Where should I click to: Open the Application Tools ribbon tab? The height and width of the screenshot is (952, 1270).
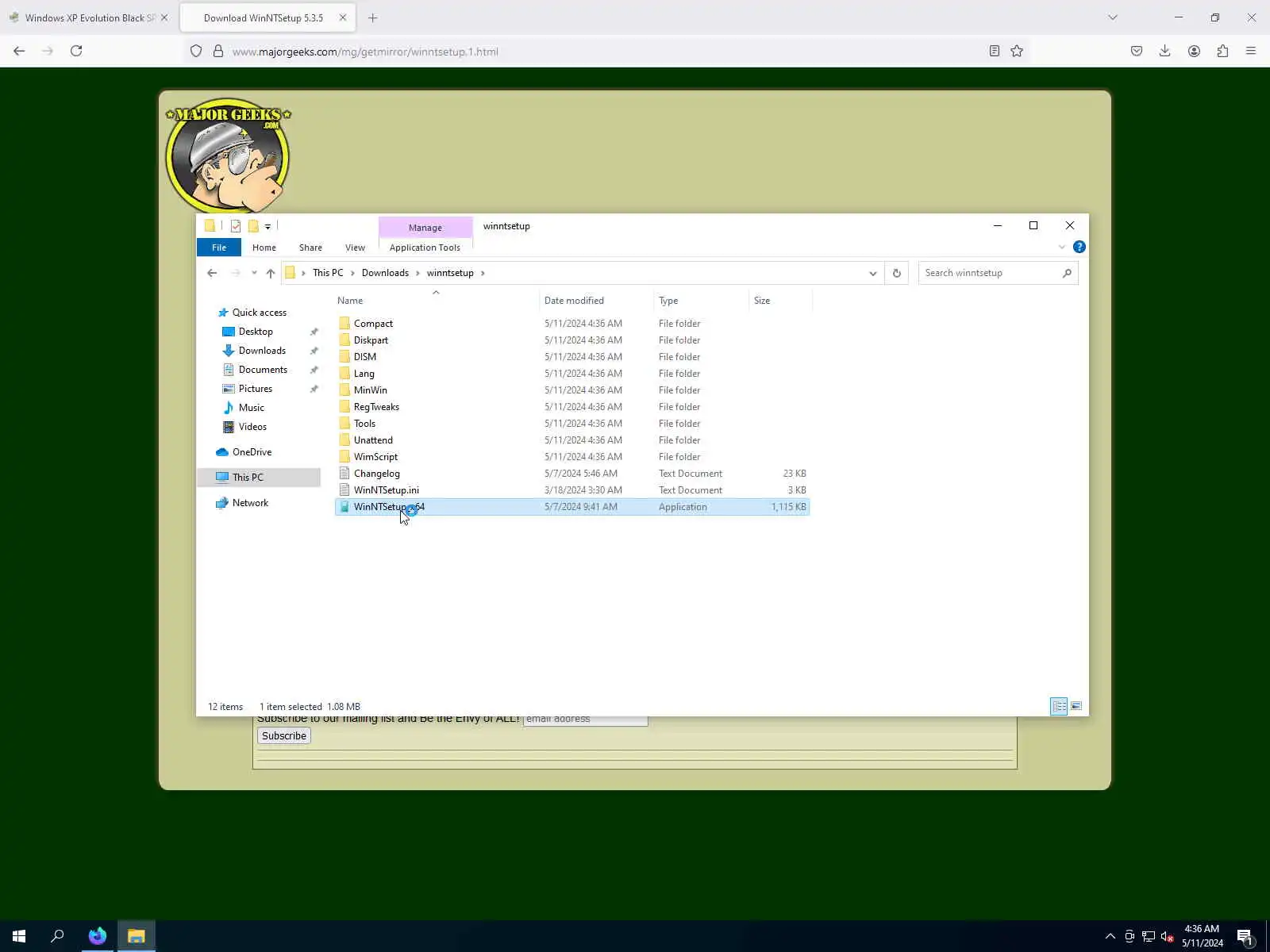(425, 248)
